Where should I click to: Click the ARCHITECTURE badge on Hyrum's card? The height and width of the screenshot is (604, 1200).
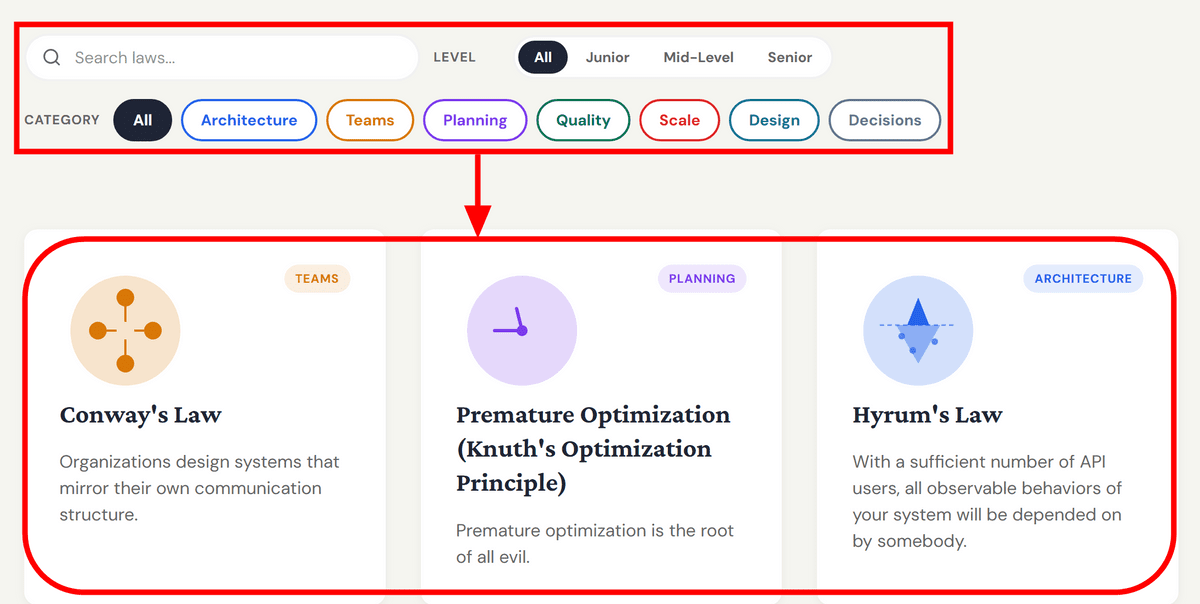(x=1083, y=279)
